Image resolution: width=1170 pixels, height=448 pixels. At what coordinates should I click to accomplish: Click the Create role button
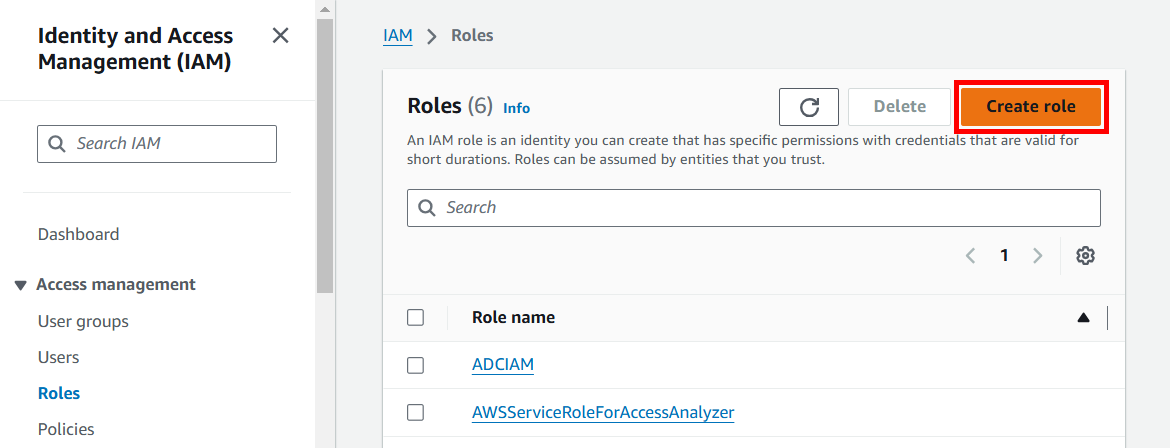pyautogui.click(x=1030, y=107)
